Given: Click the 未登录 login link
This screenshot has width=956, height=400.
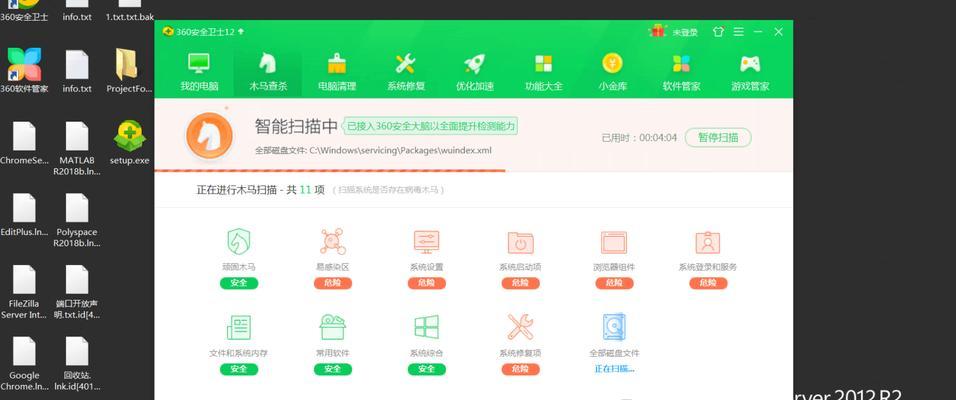Looking at the screenshot, I should click(685, 32).
